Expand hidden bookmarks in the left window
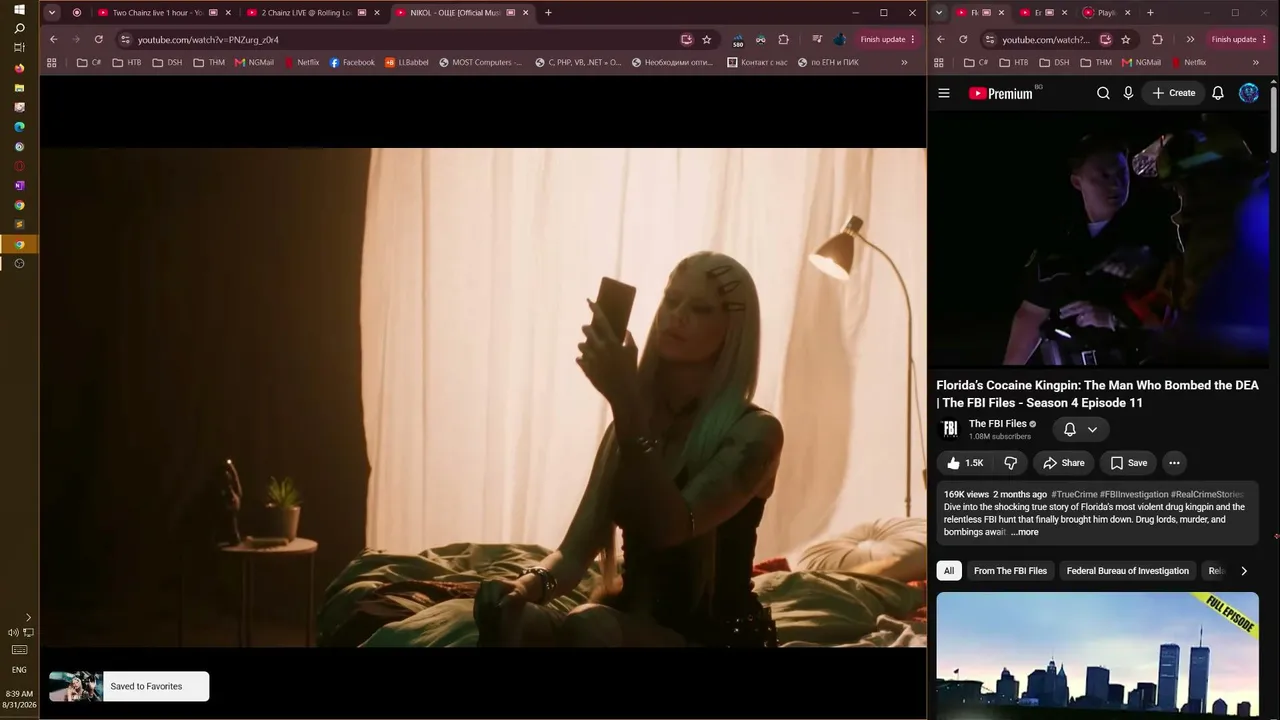 click(904, 62)
